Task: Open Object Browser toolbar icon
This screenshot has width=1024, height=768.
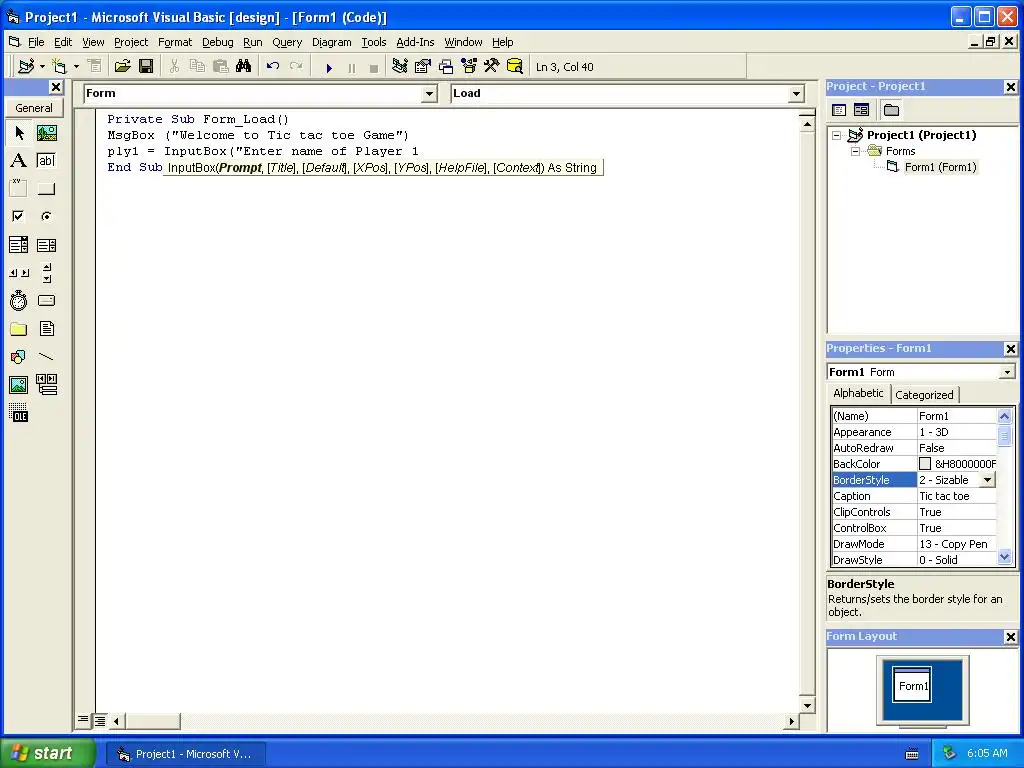Action: (x=469, y=67)
